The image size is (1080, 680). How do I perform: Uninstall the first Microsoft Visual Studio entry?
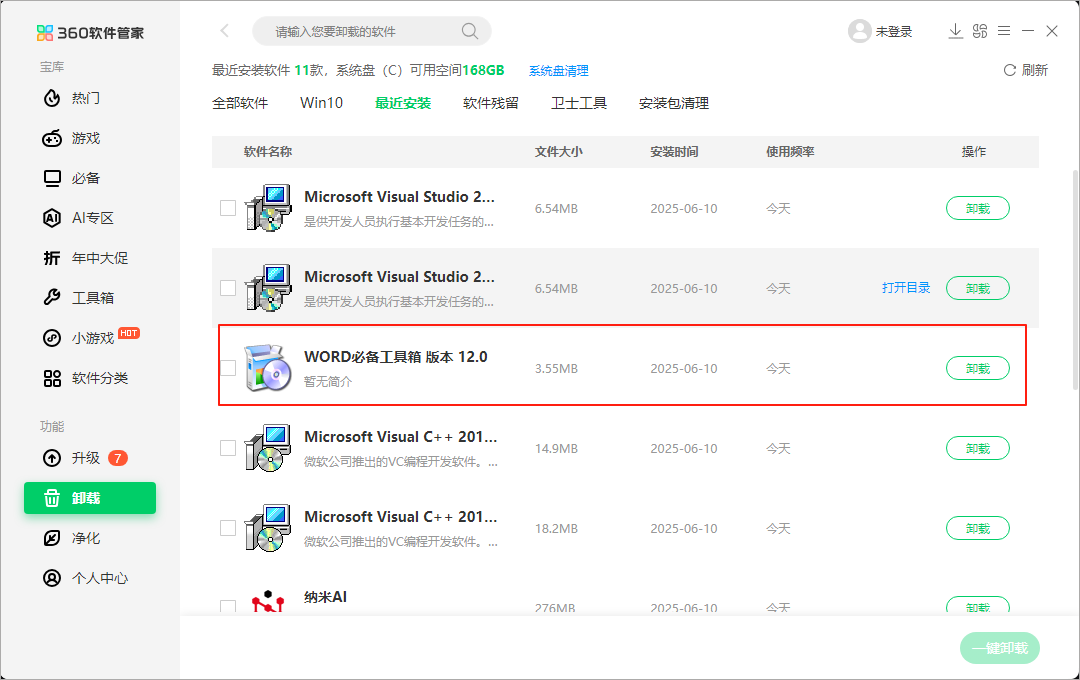click(x=978, y=208)
